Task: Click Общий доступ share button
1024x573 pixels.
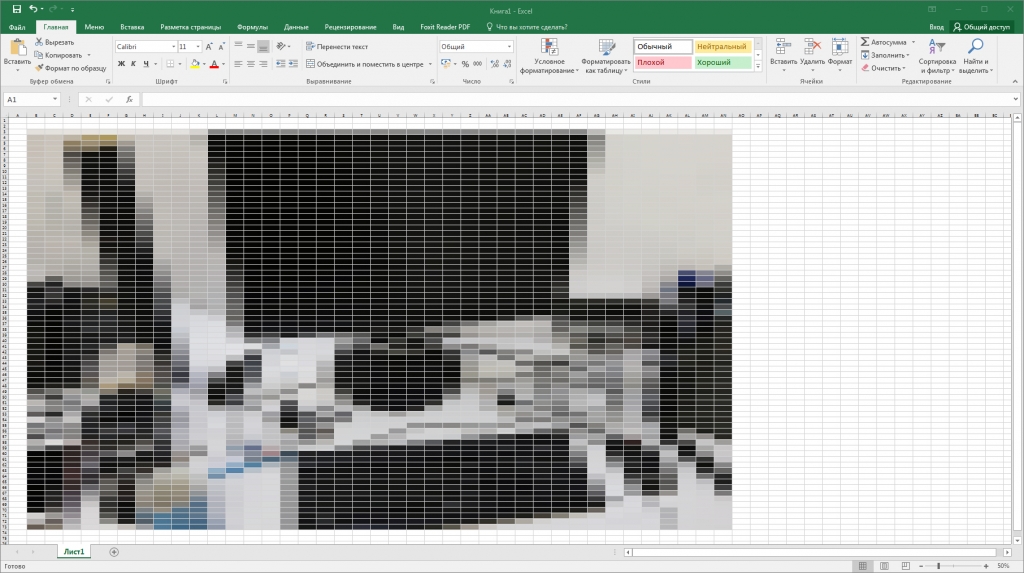Action: (x=982, y=27)
